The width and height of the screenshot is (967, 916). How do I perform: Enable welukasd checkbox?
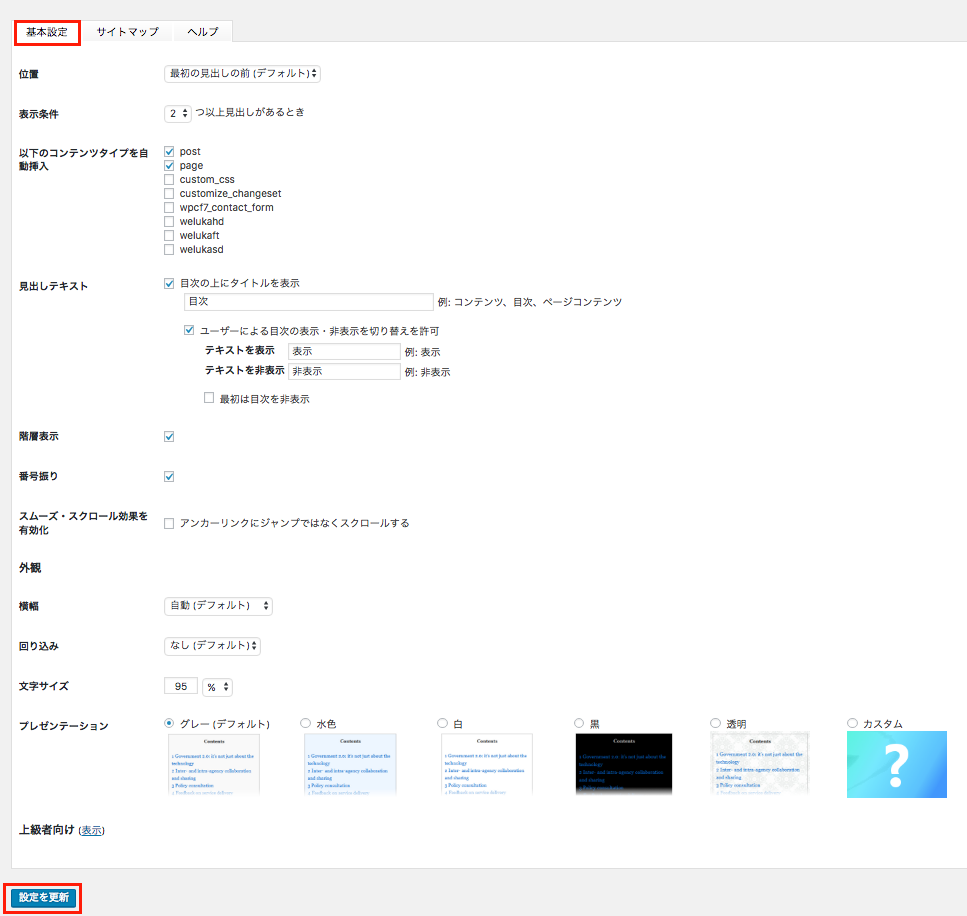pos(169,250)
